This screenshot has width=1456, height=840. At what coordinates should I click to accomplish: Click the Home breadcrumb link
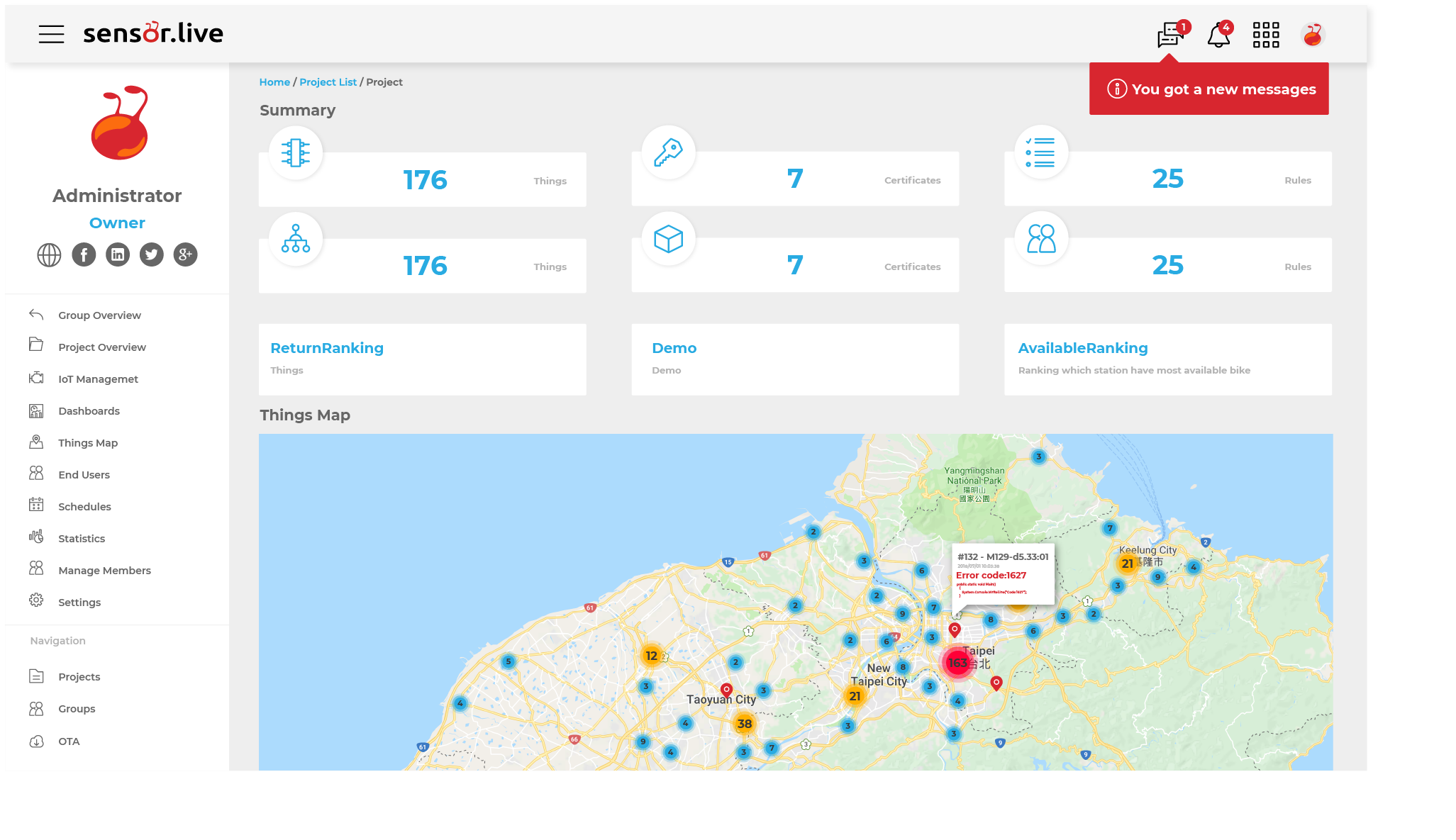(274, 82)
